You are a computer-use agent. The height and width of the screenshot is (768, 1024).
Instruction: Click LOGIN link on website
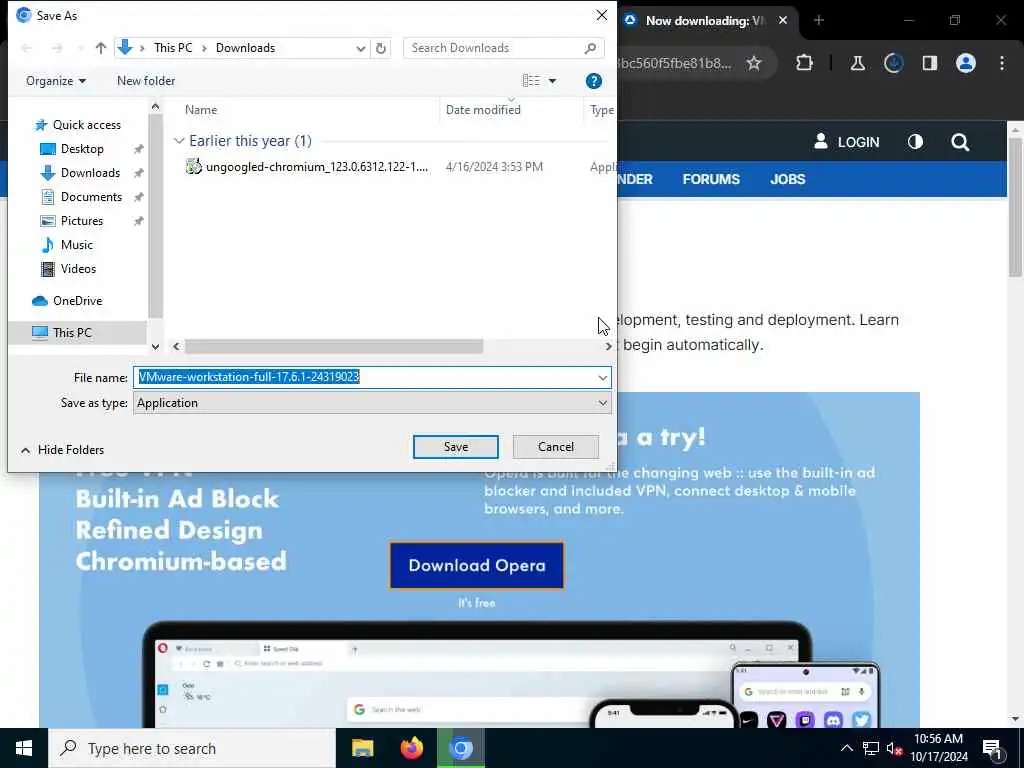point(846,142)
